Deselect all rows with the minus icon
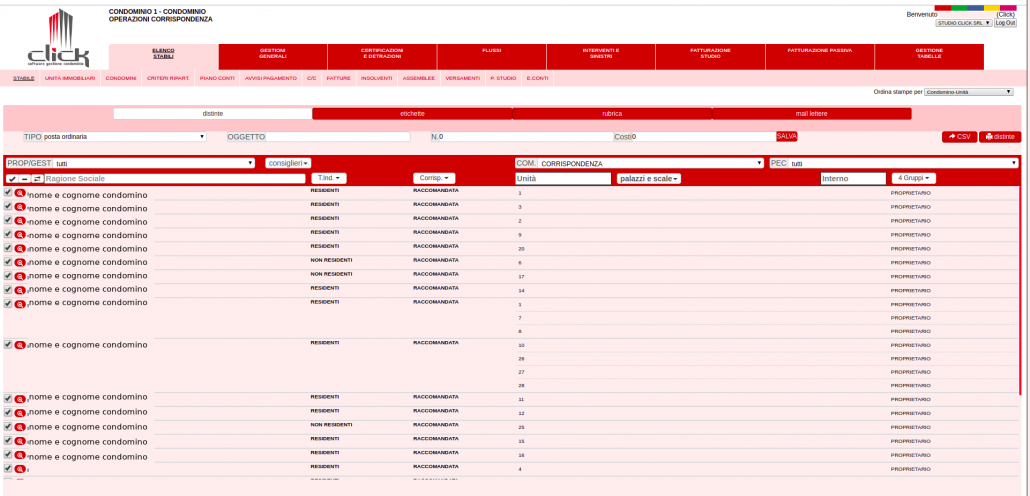Image resolution: width=1030 pixels, height=496 pixels. pyautogui.click(x=24, y=179)
